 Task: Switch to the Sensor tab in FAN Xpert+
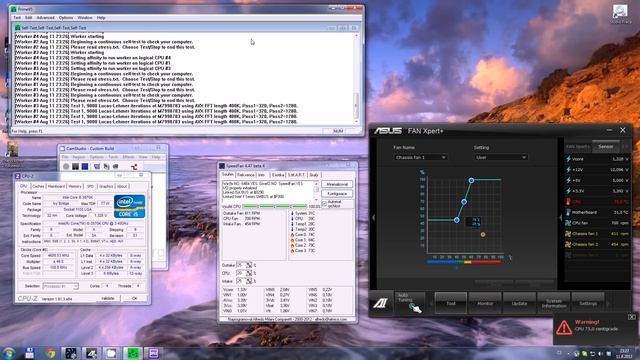606,147
